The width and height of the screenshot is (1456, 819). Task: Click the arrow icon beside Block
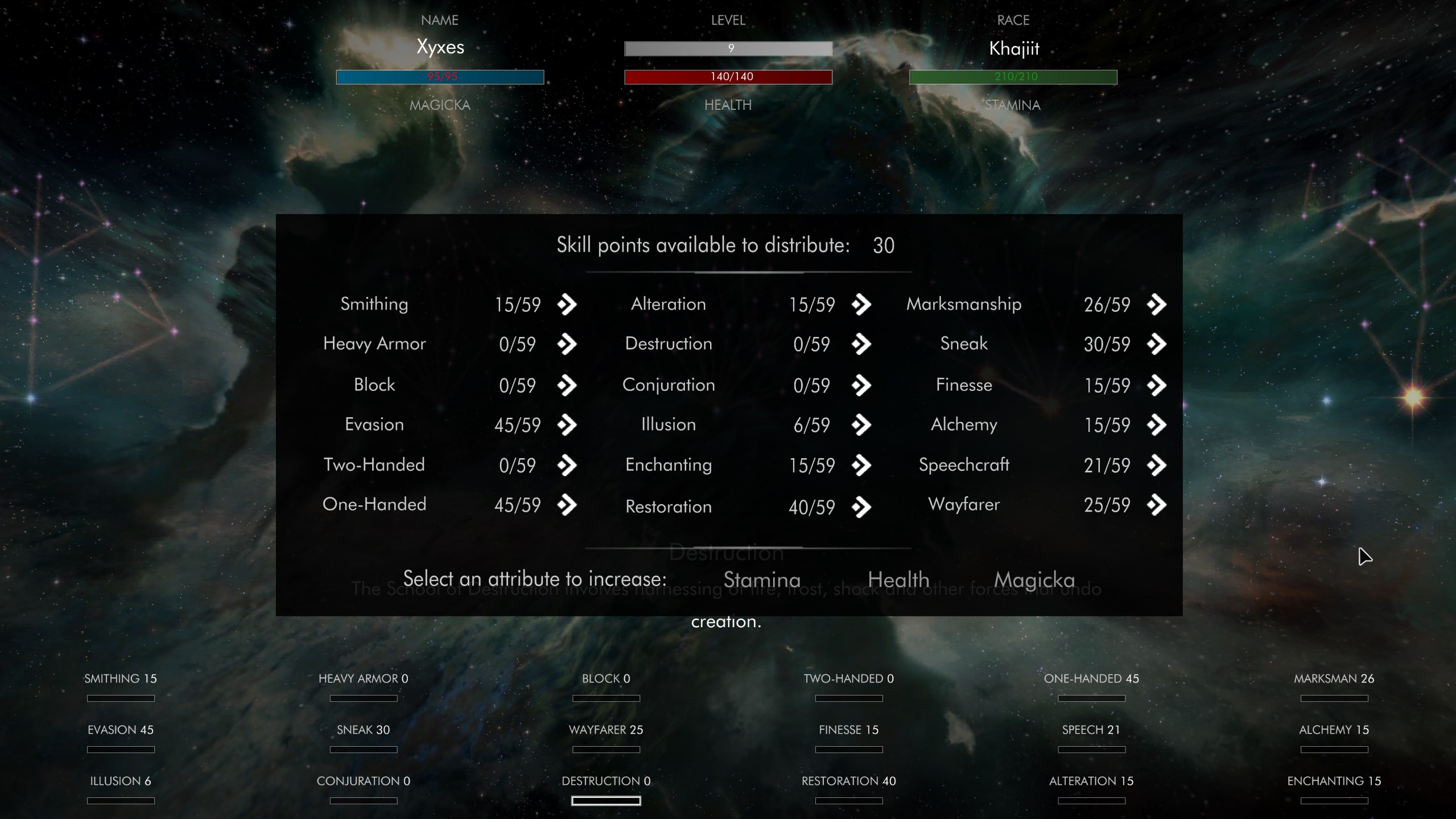click(x=567, y=385)
